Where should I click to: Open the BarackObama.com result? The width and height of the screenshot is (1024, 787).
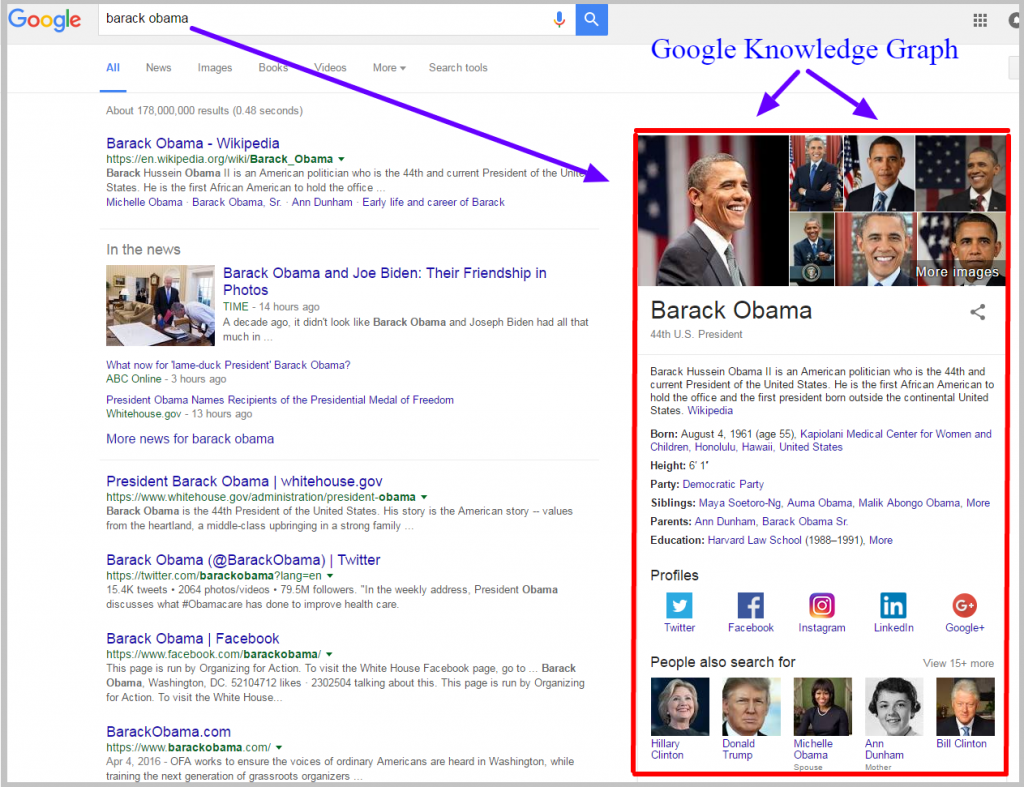tap(168, 732)
